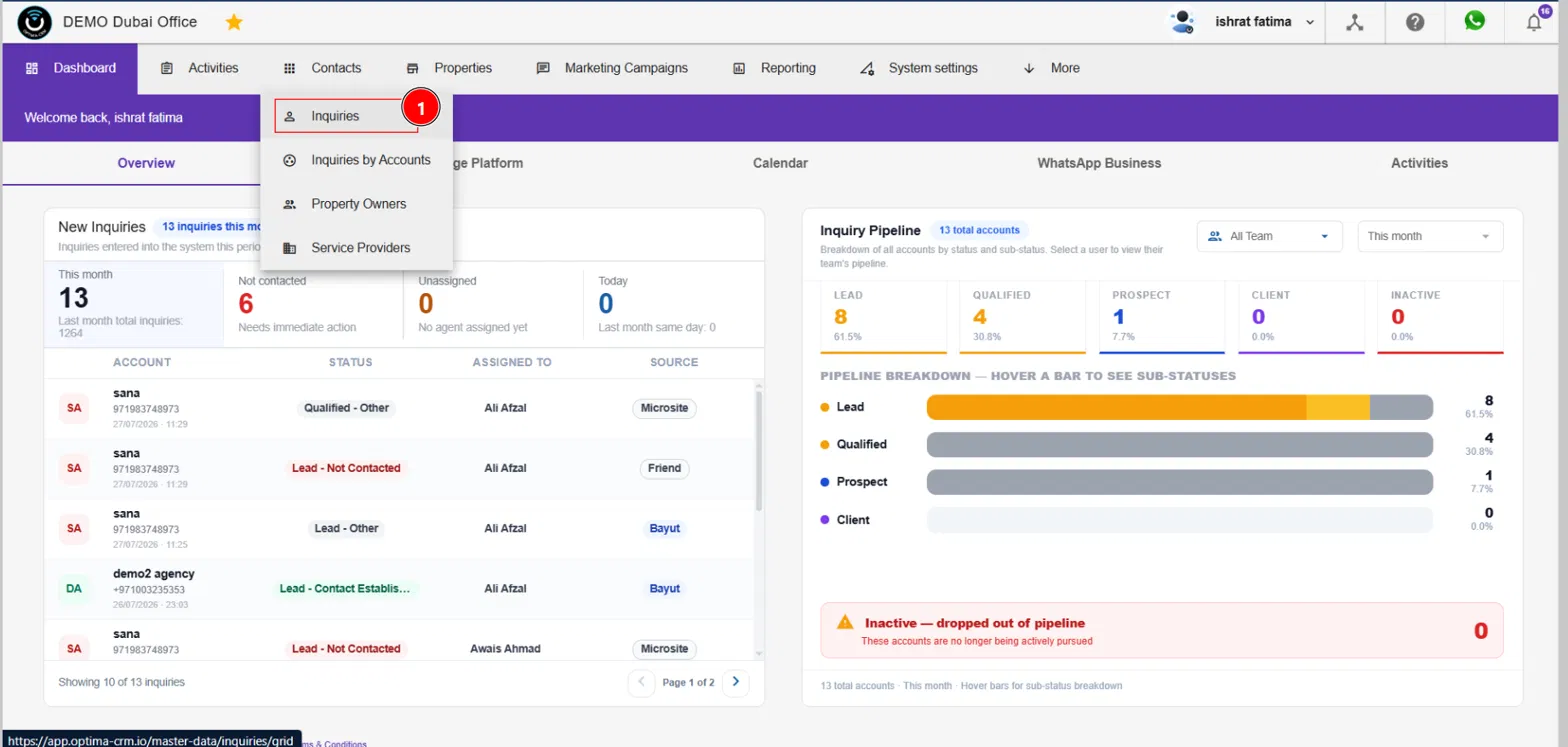This screenshot has width=1568, height=747.
Task: Click the help question mark icon
Action: point(1415,22)
